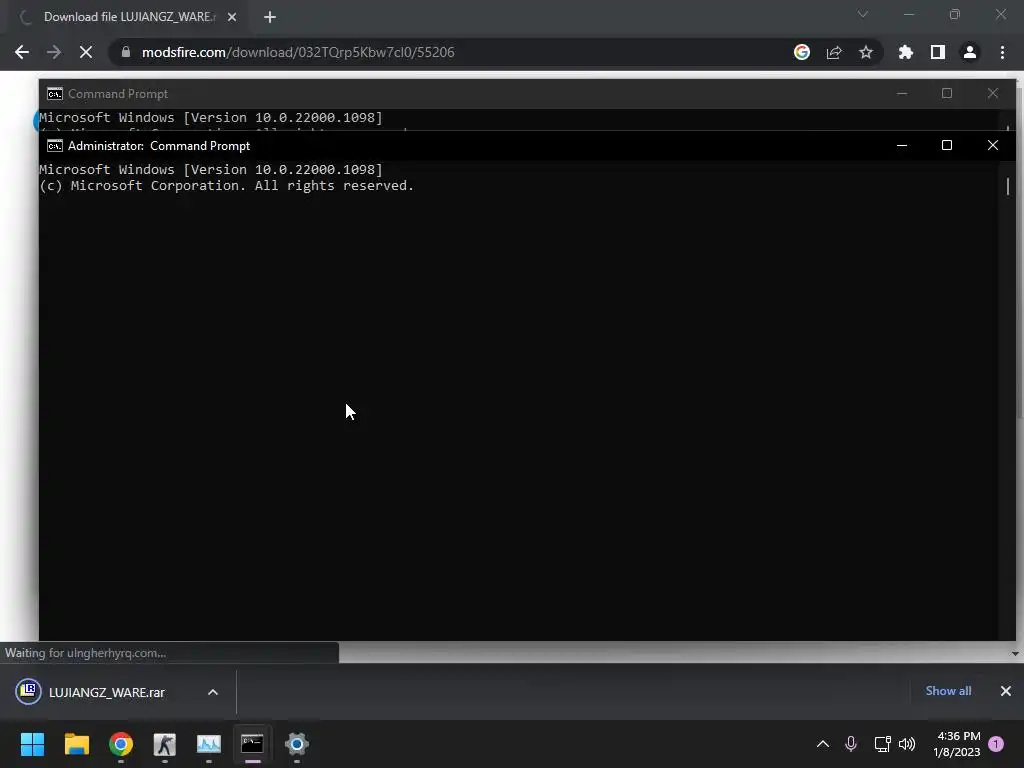This screenshot has height=768, width=1024.
Task: Open the Settings gear in taskbar
Action: (296, 744)
